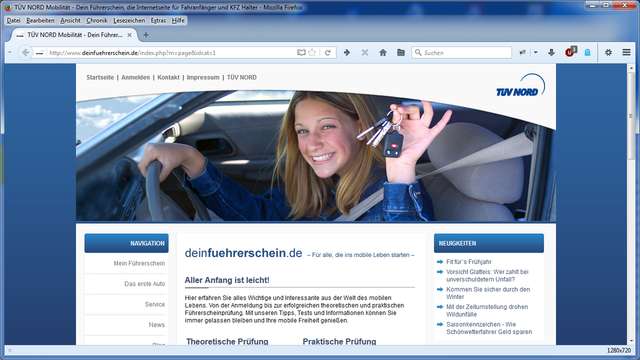Click the stop loading X icon
Screen dimensions: 640x360
point(365,53)
